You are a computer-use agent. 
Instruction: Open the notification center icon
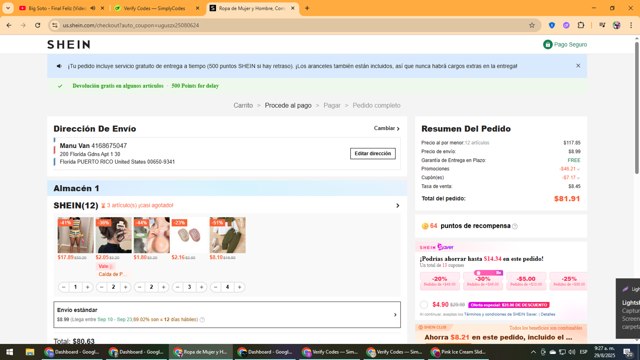click(628, 352)
